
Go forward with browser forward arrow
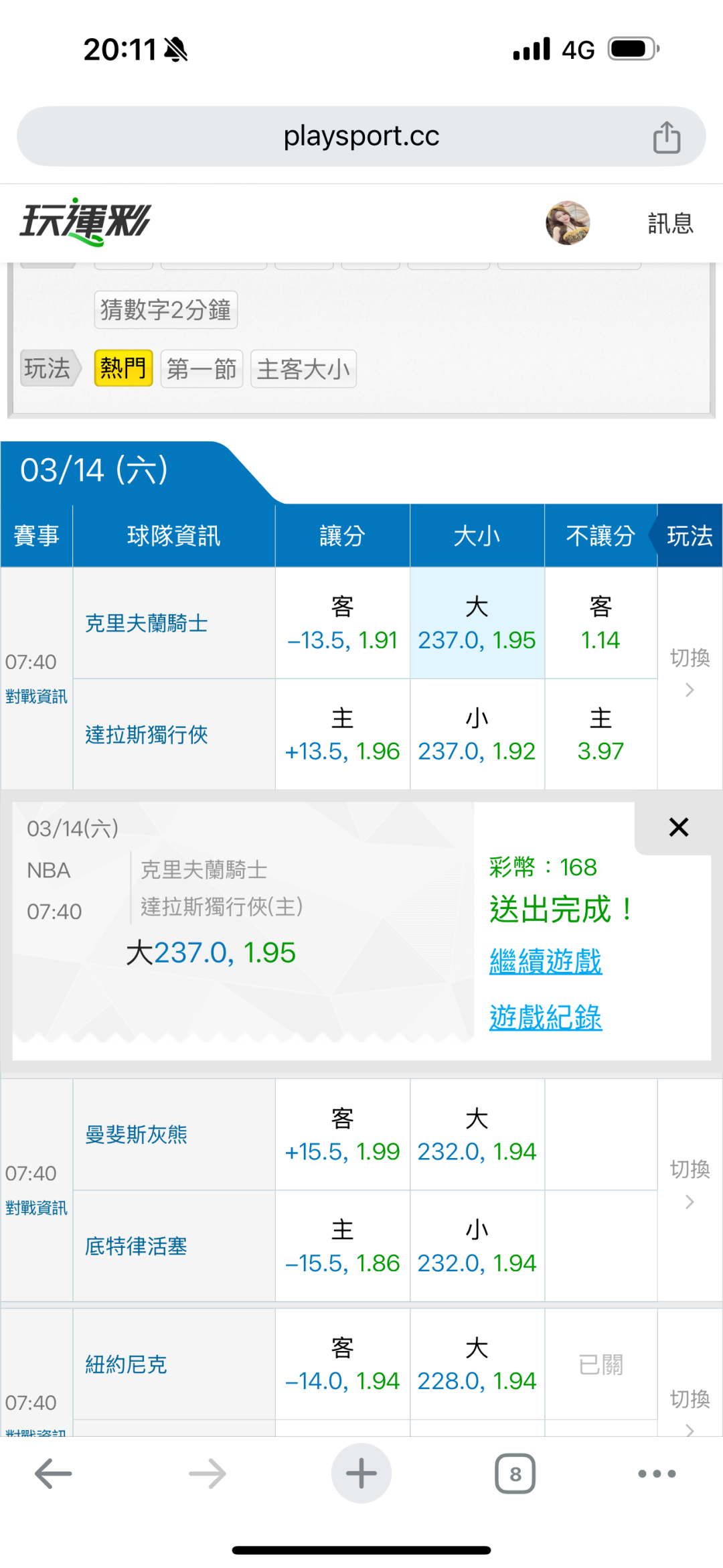pos(208,1474)
